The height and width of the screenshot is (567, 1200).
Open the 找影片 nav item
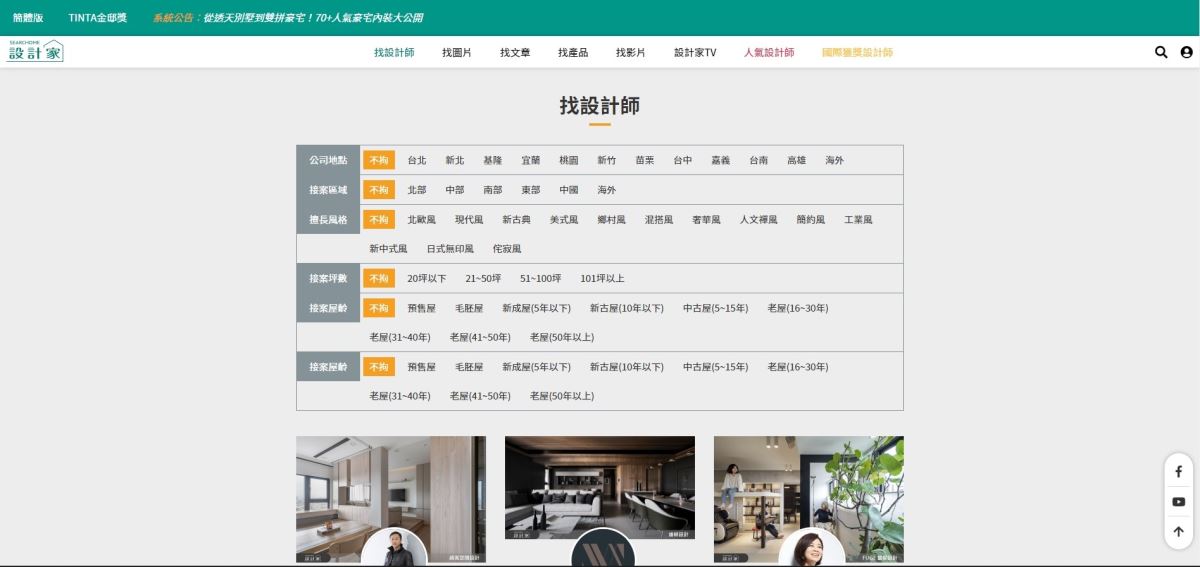[631, 52]
